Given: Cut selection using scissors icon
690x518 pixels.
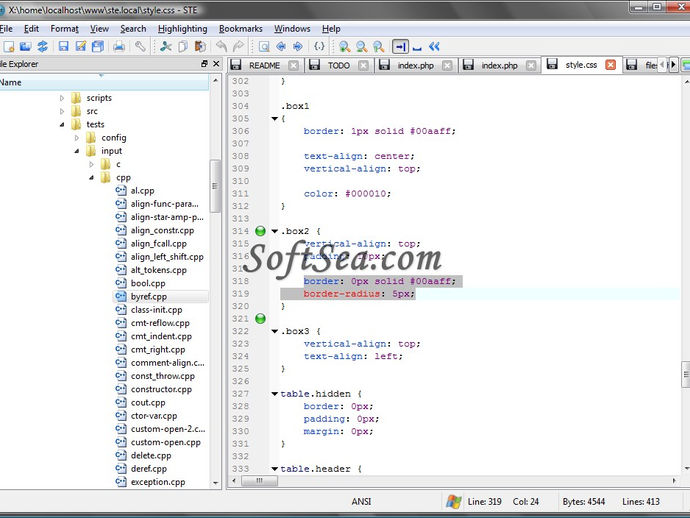Looking at the screenshot, I should tap(166, 46).
